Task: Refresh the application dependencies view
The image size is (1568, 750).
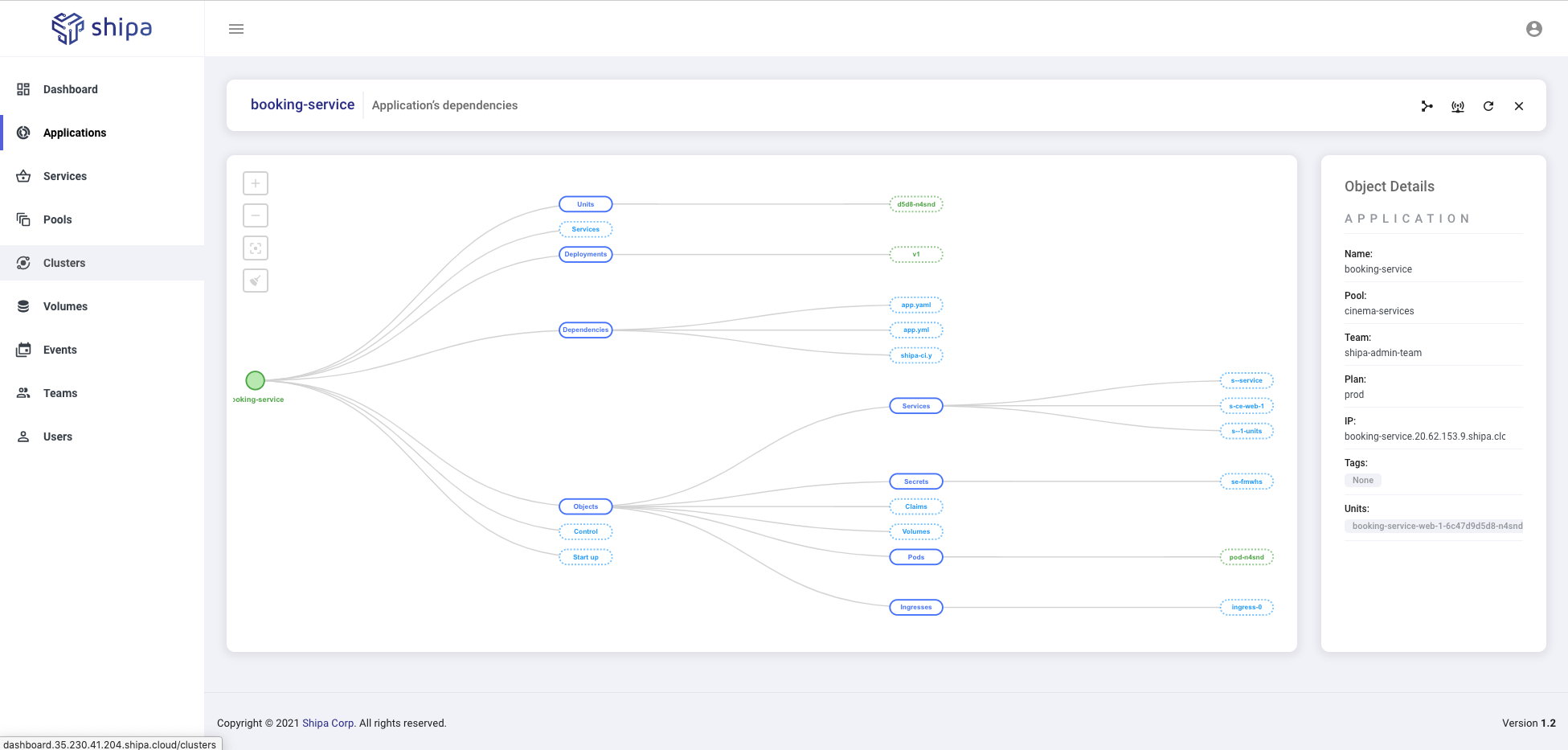Action: pyautogui.click(x=1488, y=106)
